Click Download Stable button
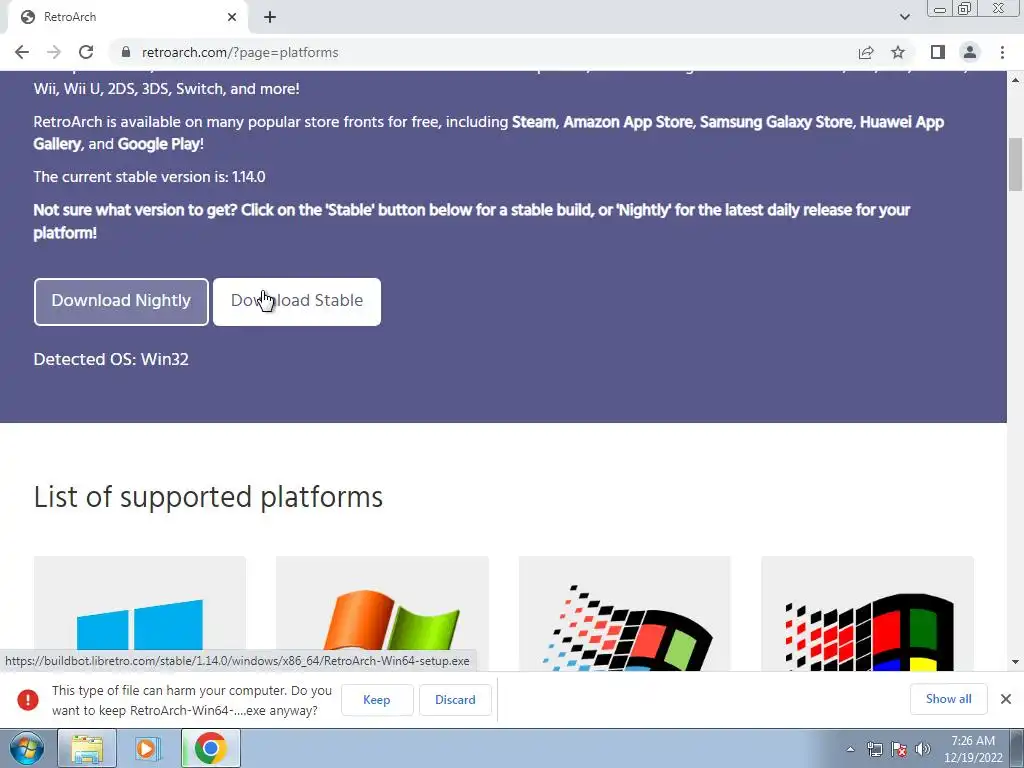 (296, 301)
